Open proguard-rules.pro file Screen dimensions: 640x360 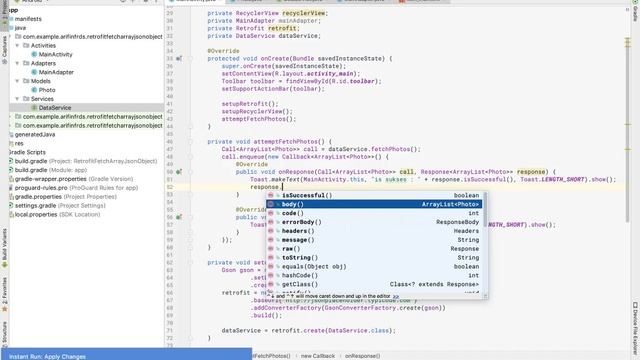tap(76, 188)
